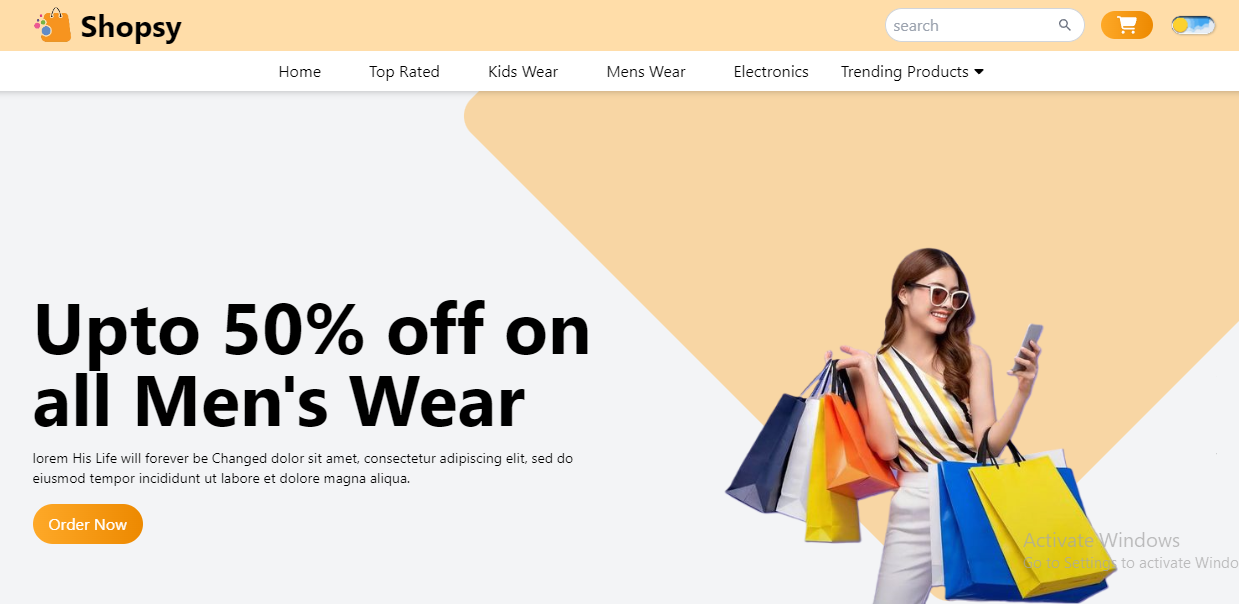Open the shopping cart button

click(x=1127, y=25)
